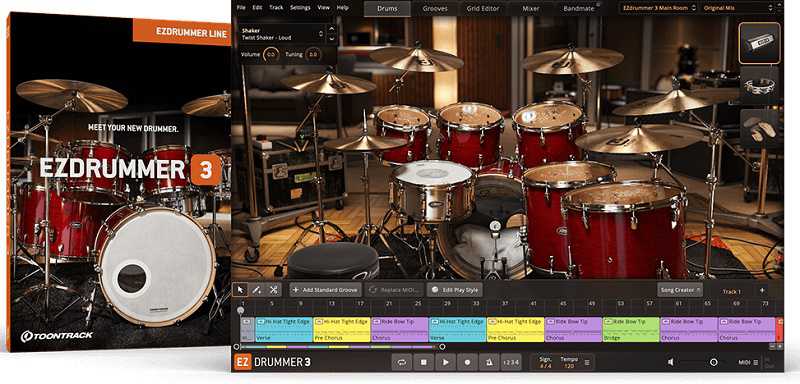
Task: Click the next instrument down arrow
Action: 332,39
